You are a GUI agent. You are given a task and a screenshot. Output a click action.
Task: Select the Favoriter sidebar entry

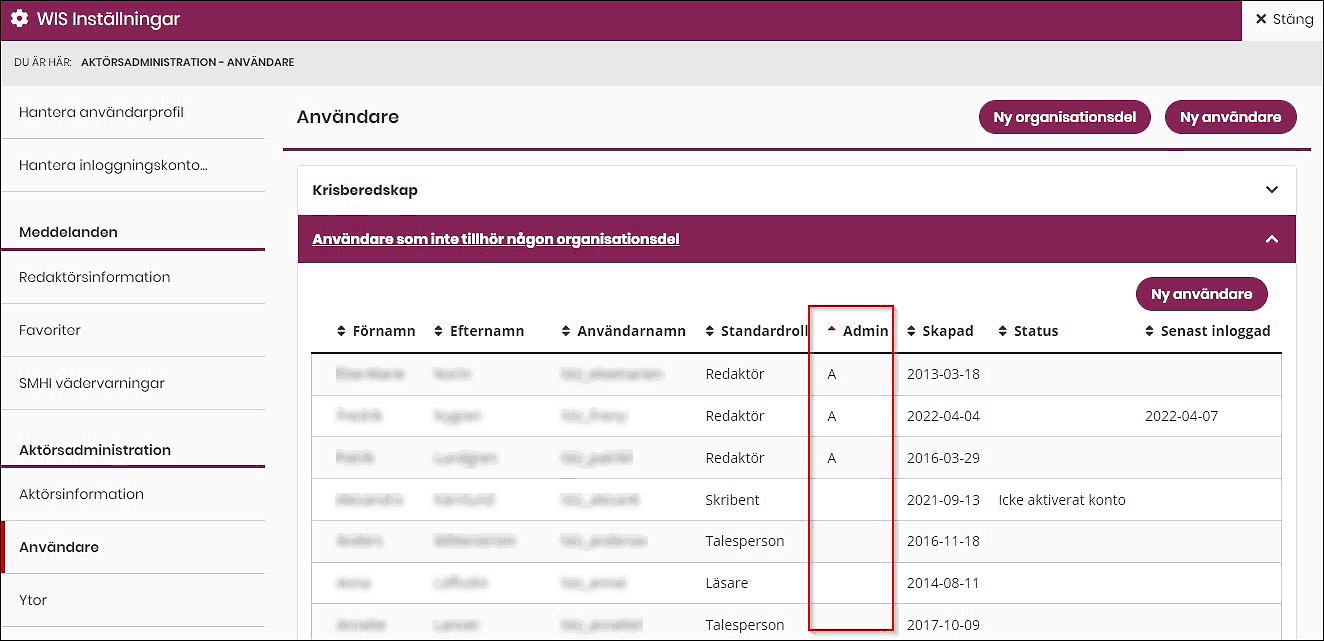tap(47, 329)
